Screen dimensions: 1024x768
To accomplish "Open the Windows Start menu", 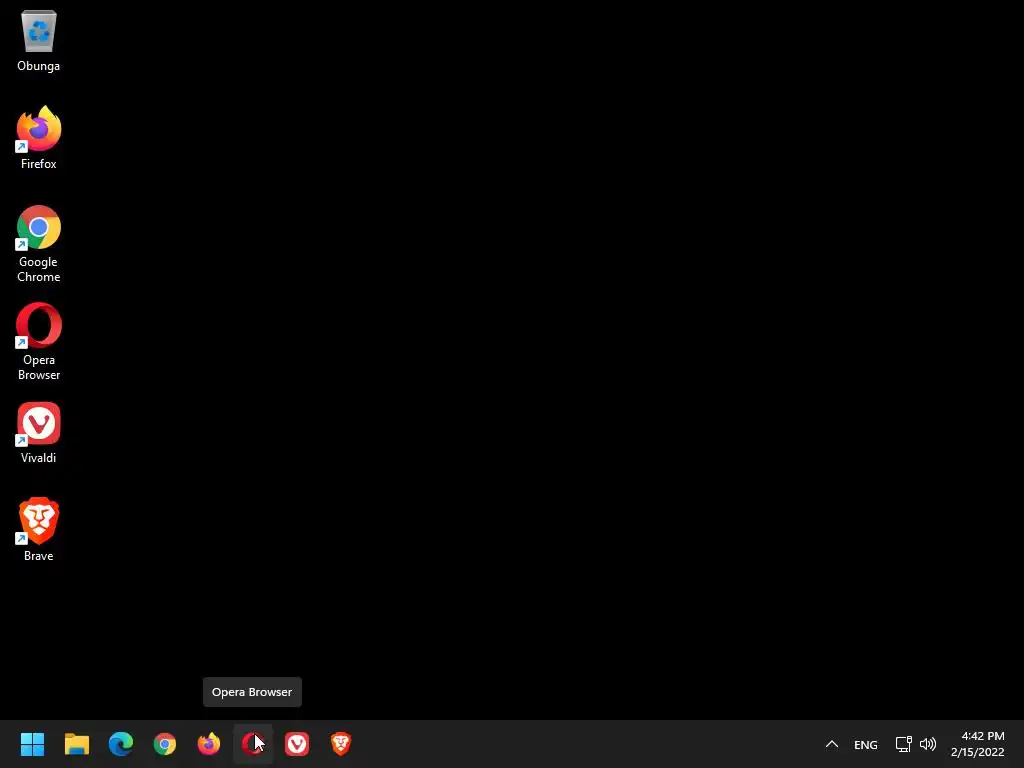I will (33, 744).
